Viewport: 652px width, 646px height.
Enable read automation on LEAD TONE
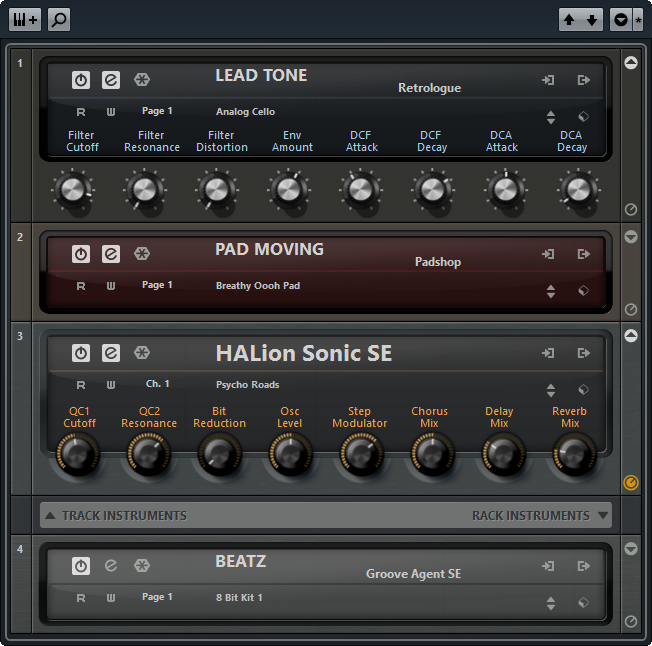(x=81, y=112)
